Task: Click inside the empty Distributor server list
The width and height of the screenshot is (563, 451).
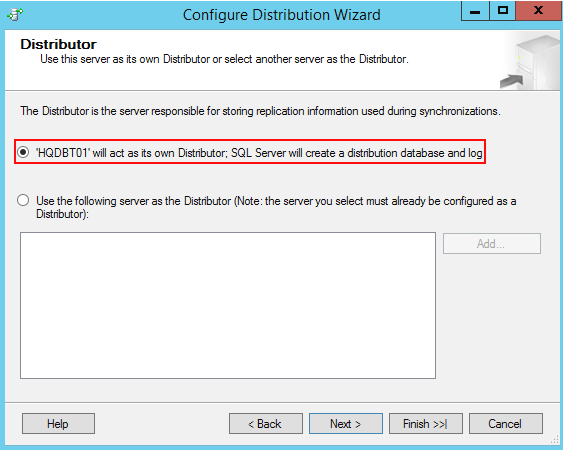Action: coord(228,305)
